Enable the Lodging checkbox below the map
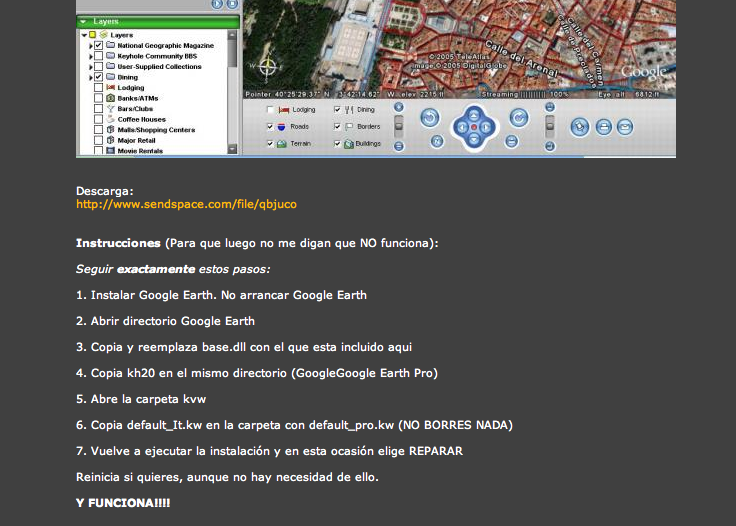Image resolution: width=736 pixels, height=526 pixels. pyautogui.click(x=270, y=109)
